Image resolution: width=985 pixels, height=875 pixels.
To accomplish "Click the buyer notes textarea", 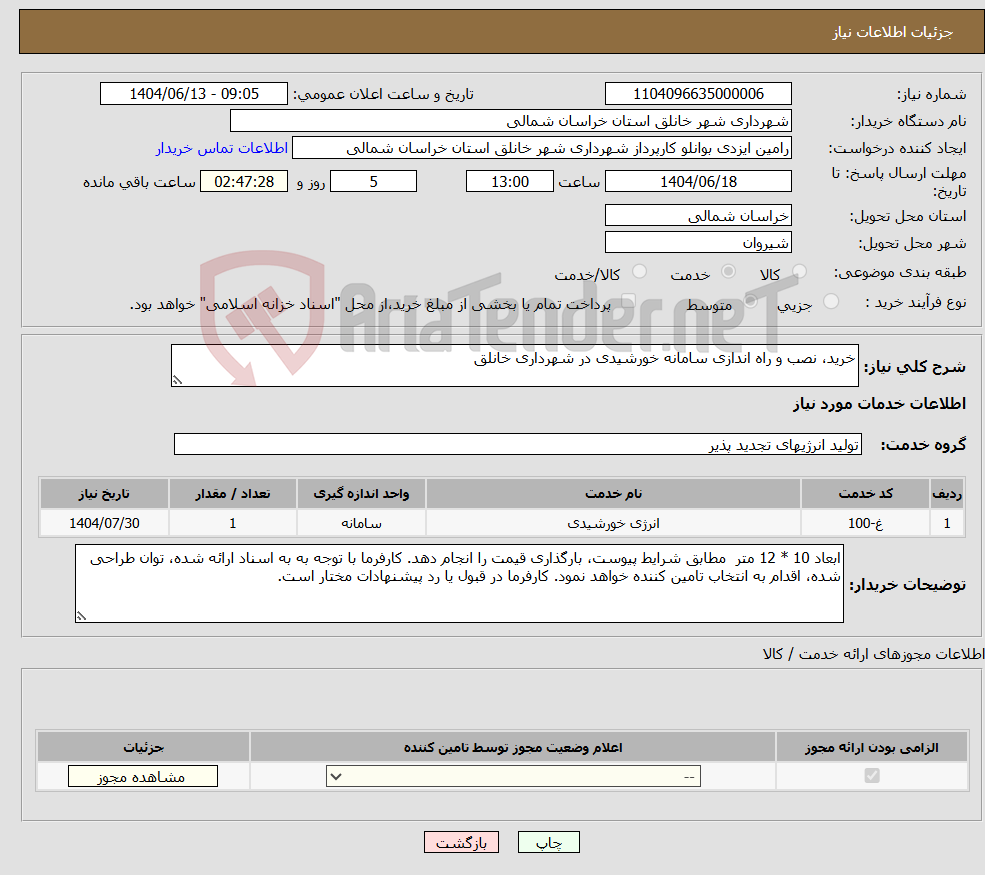I will (x=459, y=584).
